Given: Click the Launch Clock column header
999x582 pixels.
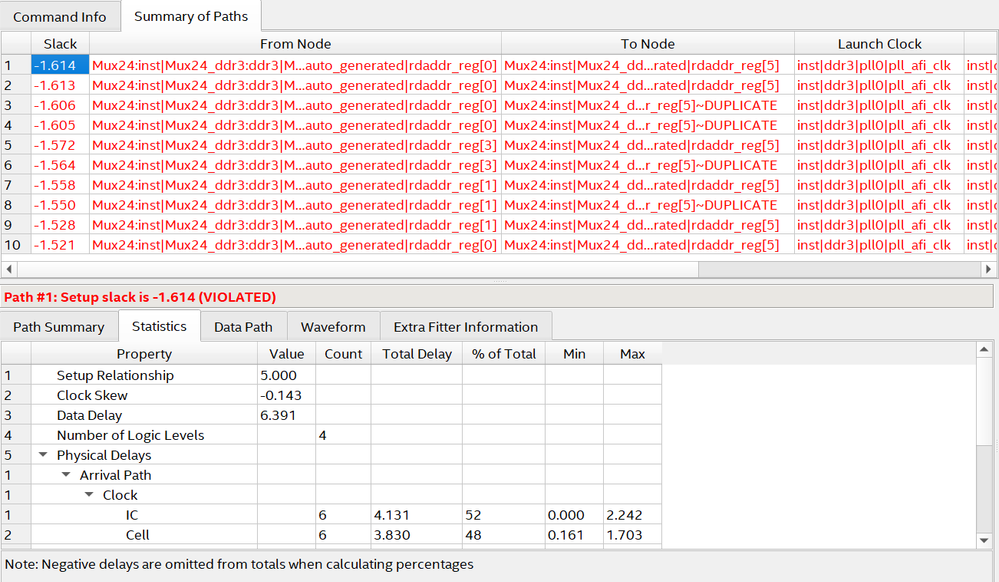Looking at the screenshot, I should click(879, 44).
